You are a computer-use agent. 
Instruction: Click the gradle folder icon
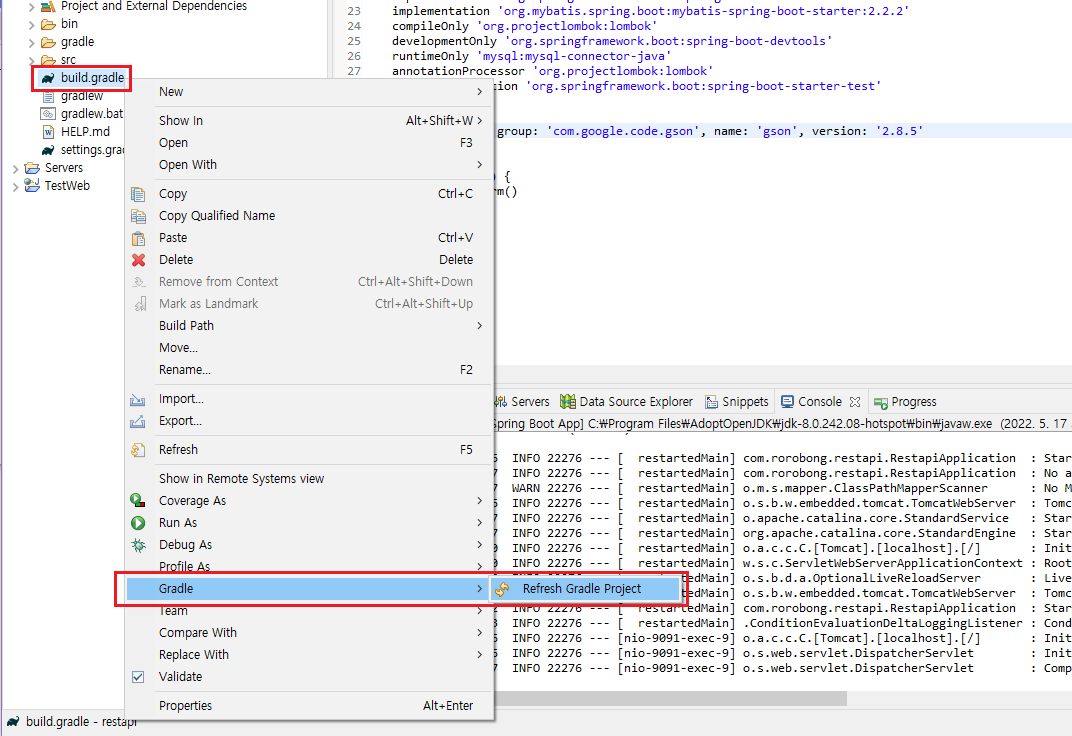[48, 42]
